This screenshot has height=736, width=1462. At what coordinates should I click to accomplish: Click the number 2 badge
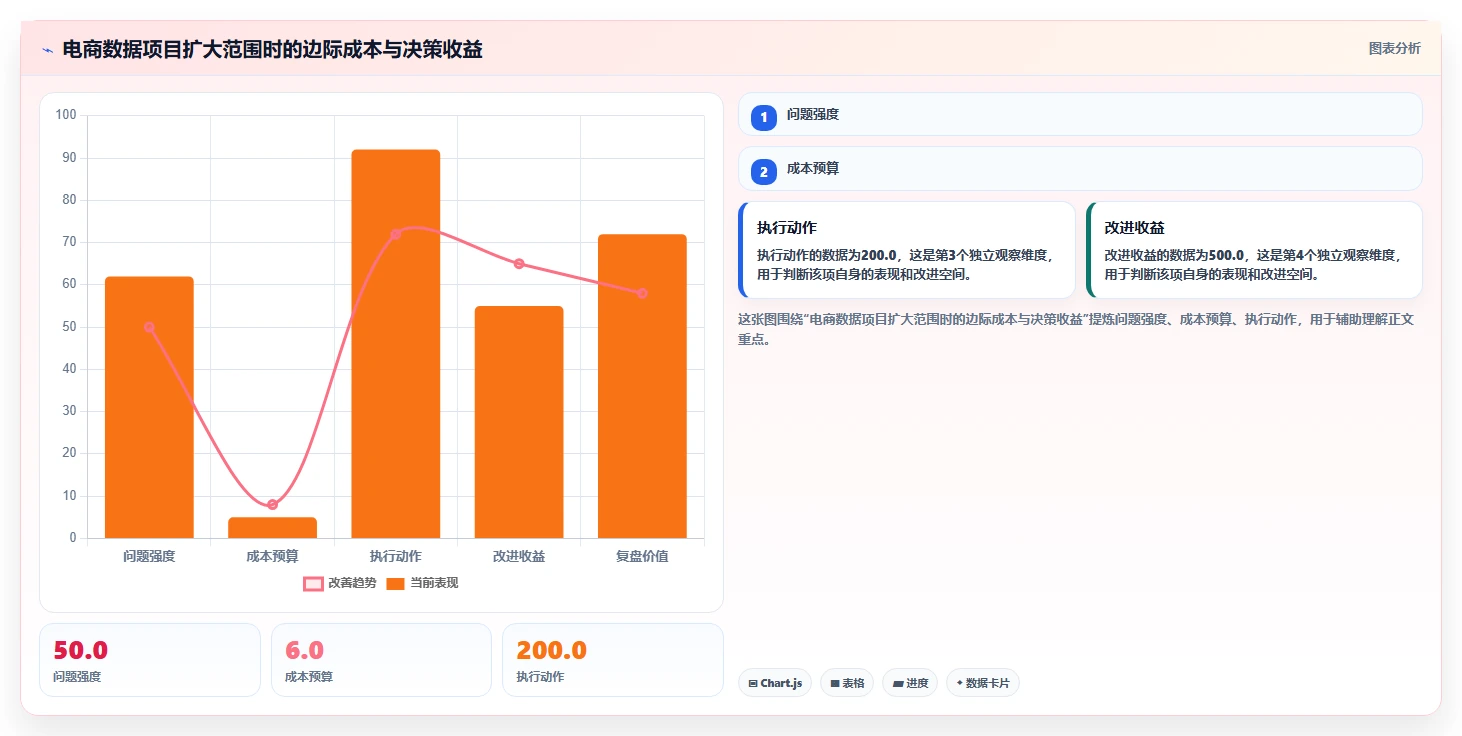[764, 172]
